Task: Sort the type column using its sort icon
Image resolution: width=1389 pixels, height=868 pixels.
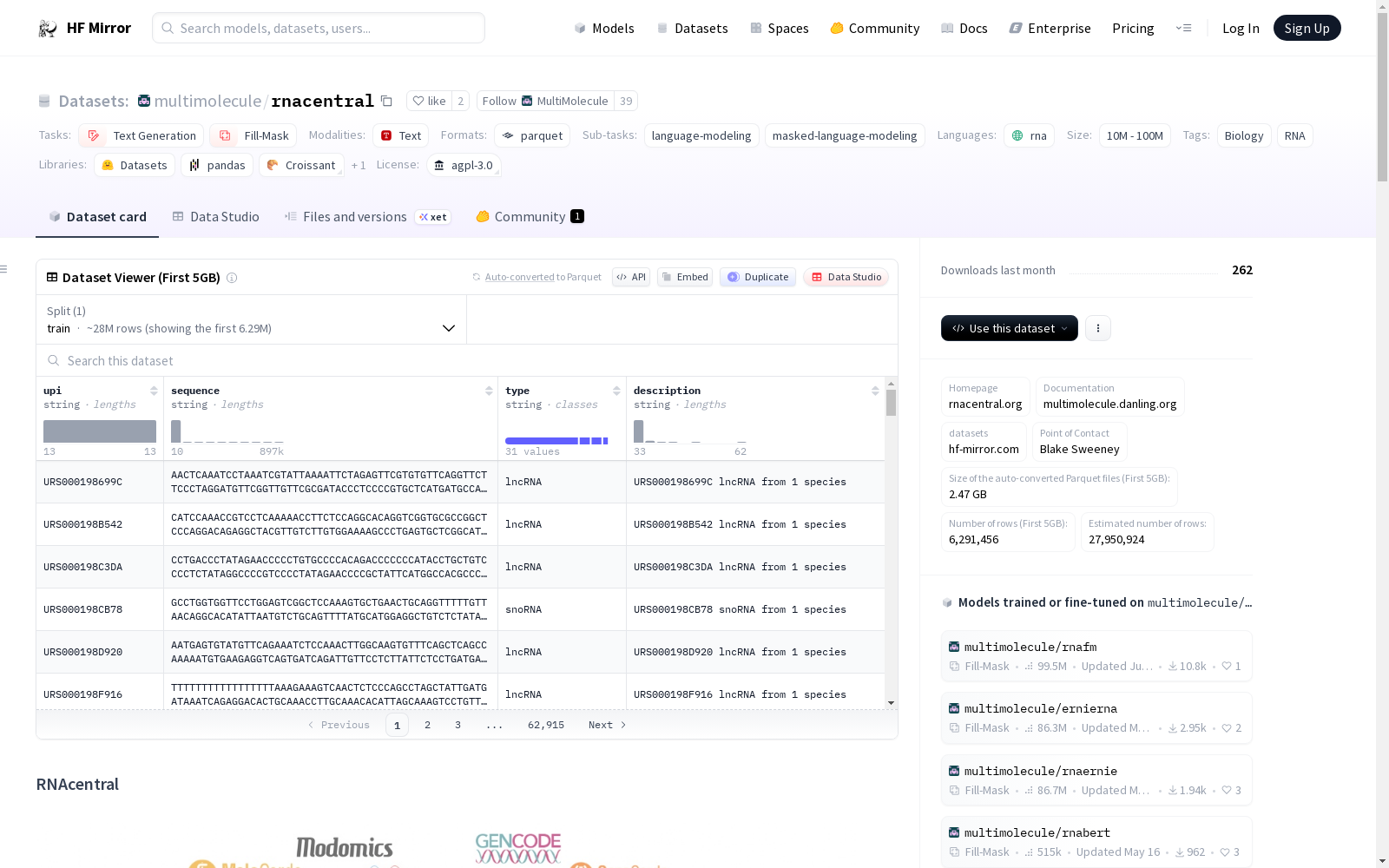Action: 616,391
